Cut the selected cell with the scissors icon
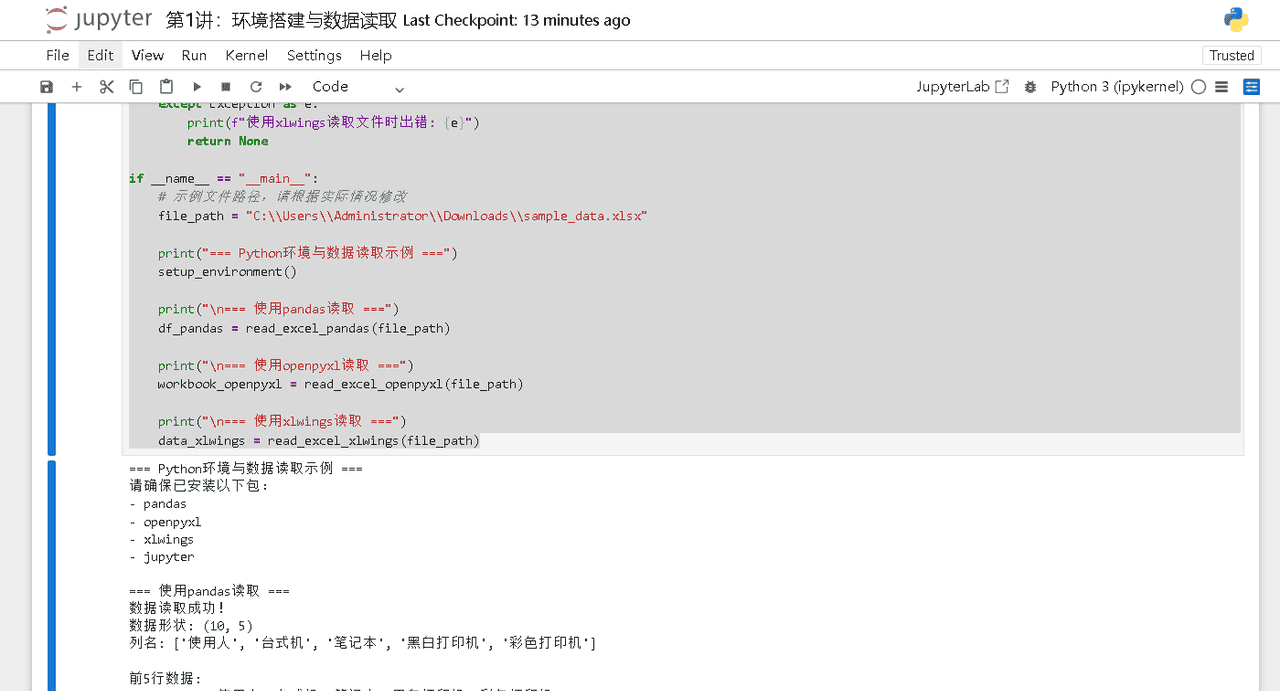Image resolution: width=1280 pixels, height=691 pixels. pos(107,87)
